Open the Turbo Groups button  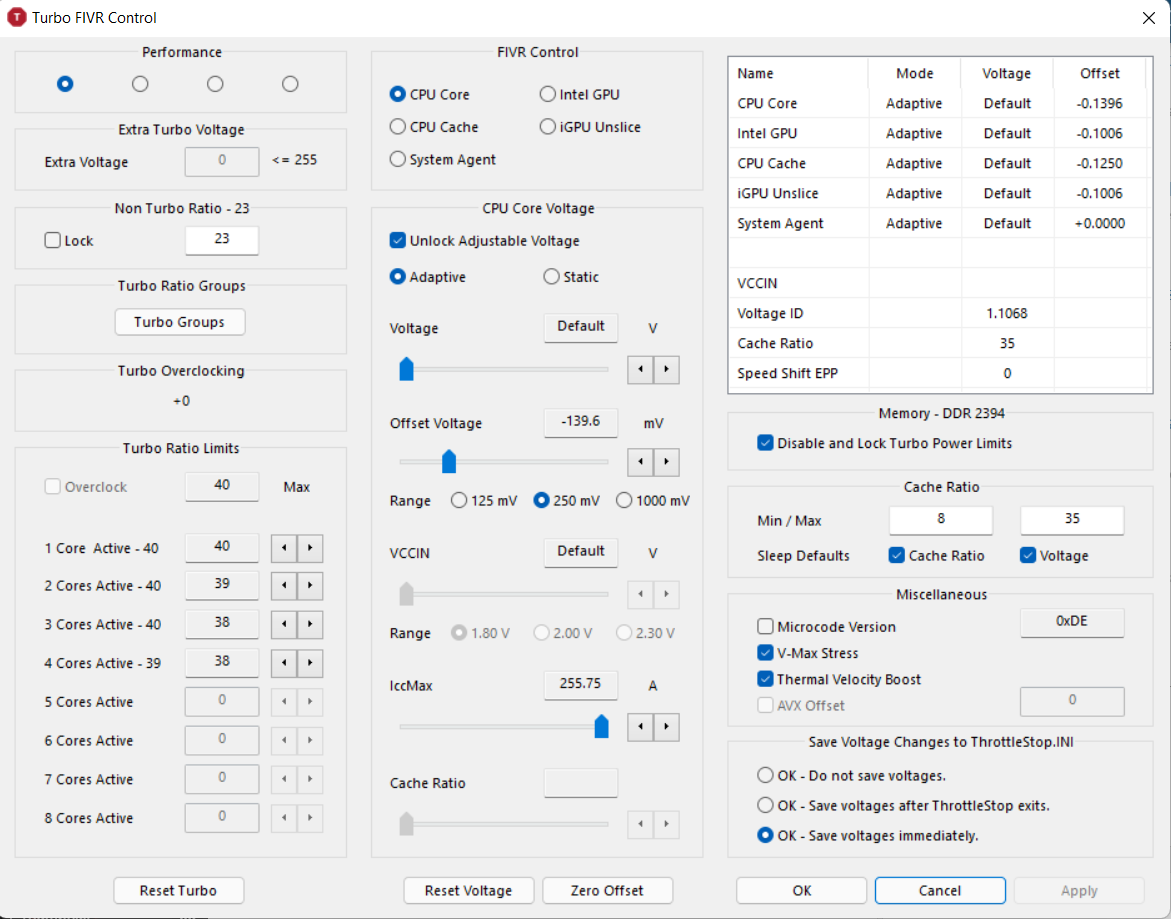point(179,322)
